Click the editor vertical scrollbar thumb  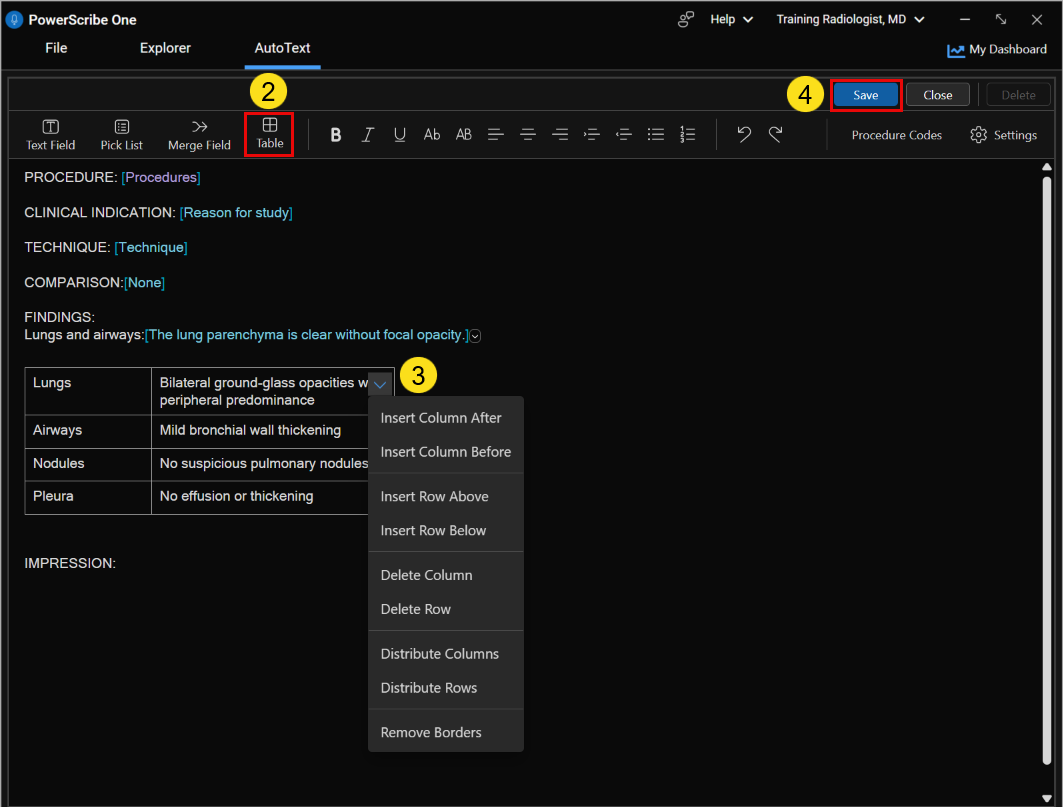pyautogui.click(x=1047, y=469)
